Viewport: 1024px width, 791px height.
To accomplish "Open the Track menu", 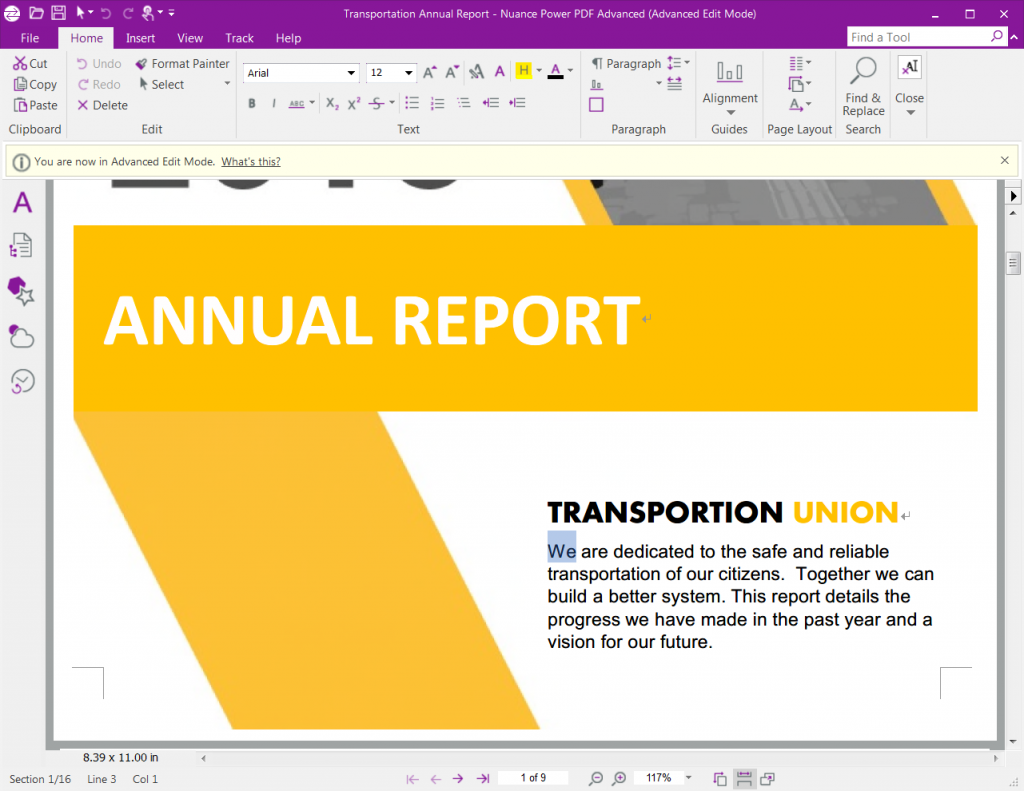I will coord(239,37).
